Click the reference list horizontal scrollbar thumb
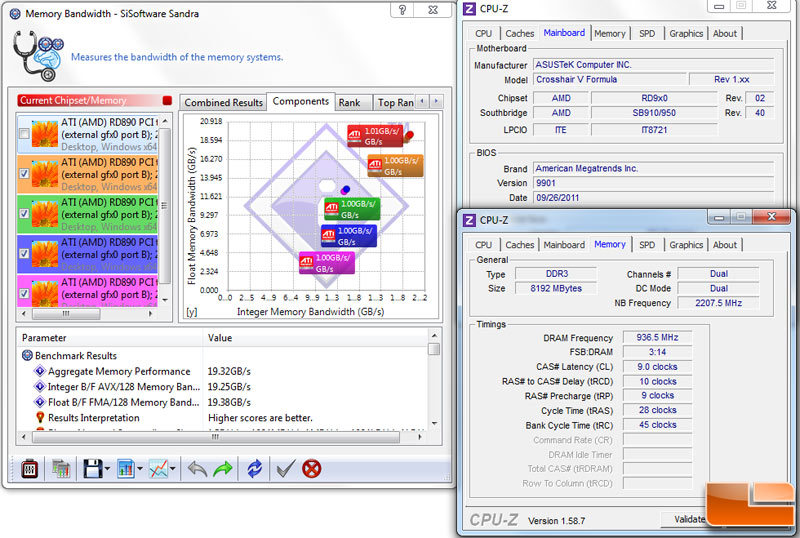800x538 pixels. pyautogui.click(x=66, y=313)
